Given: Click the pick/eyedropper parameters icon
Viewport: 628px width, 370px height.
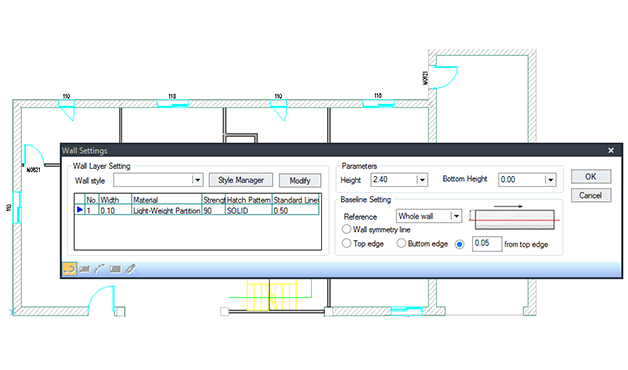Looking at the screenshot, I should click(x=131, y=269).
